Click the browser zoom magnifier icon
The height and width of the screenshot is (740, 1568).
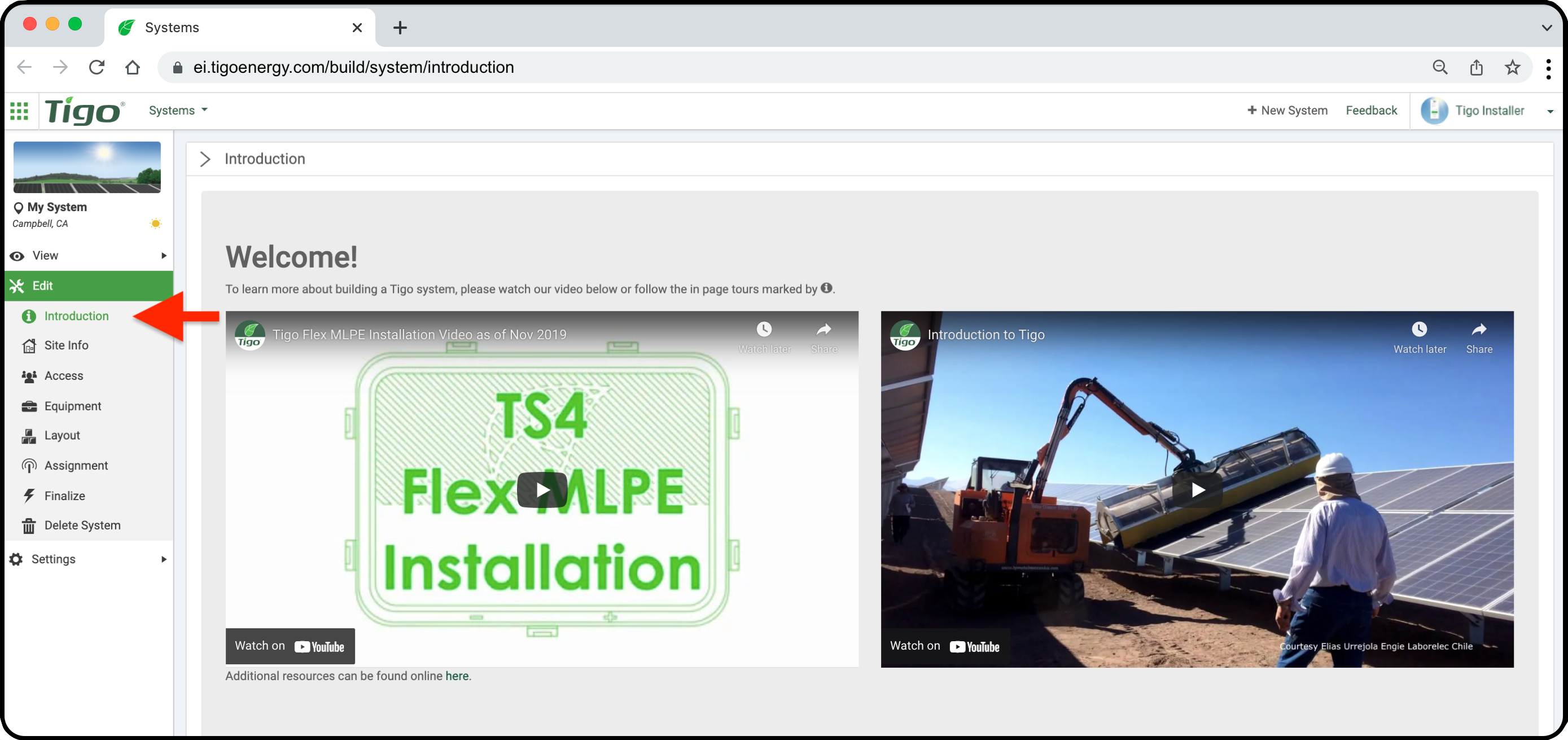1439,67
